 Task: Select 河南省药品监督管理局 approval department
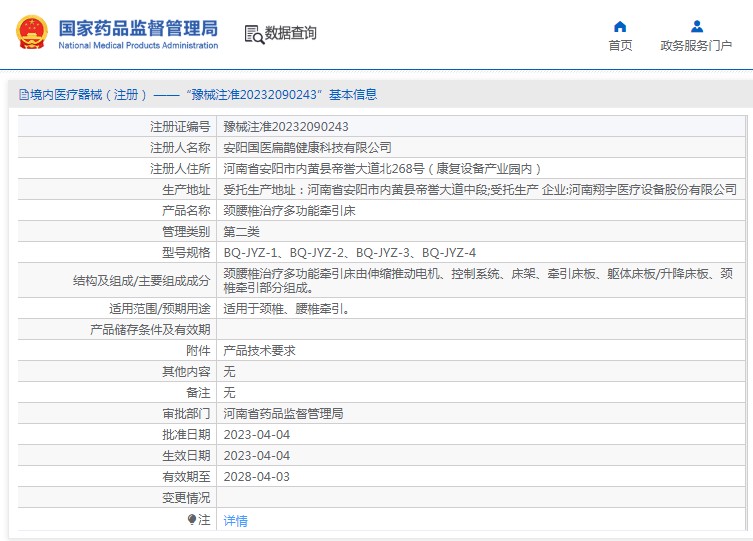click(x=283, y=414)
